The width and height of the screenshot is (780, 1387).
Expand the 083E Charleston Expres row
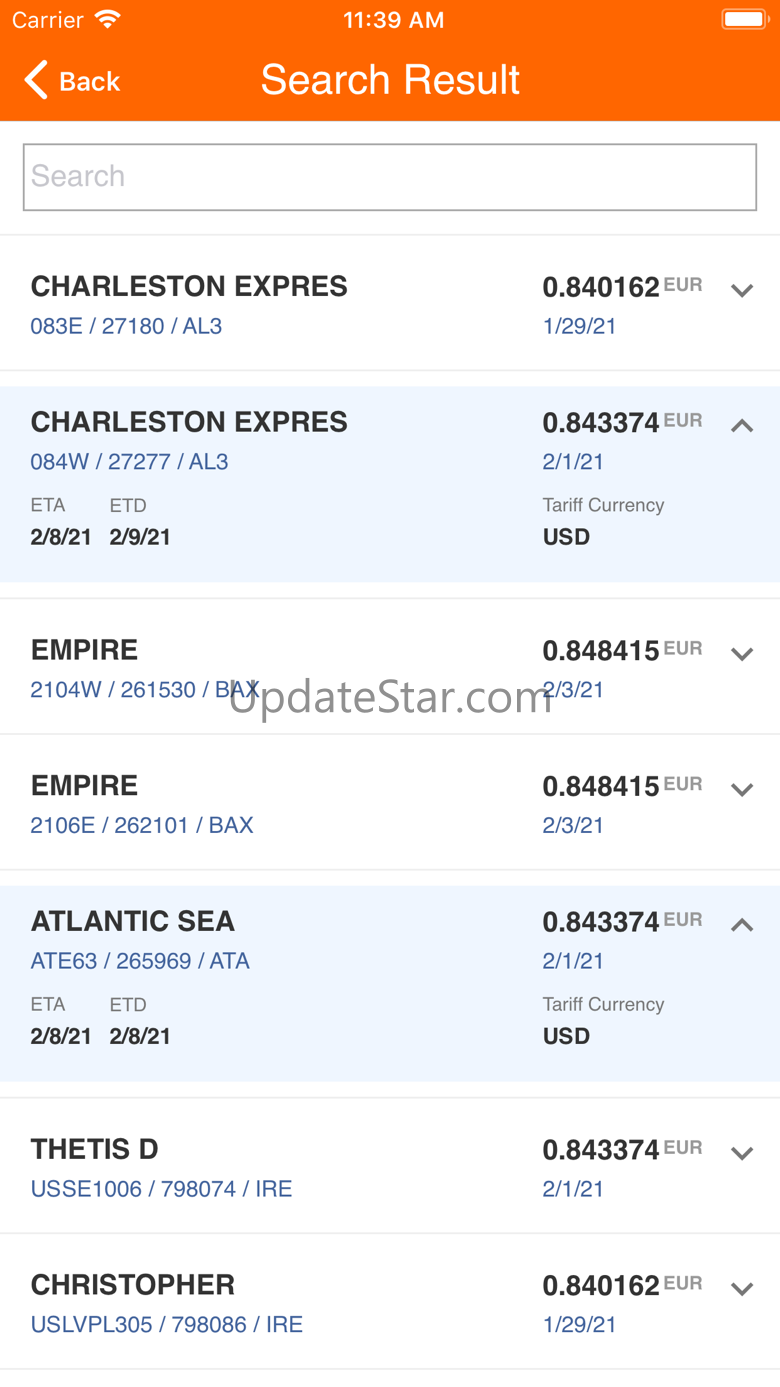point(741,291)
